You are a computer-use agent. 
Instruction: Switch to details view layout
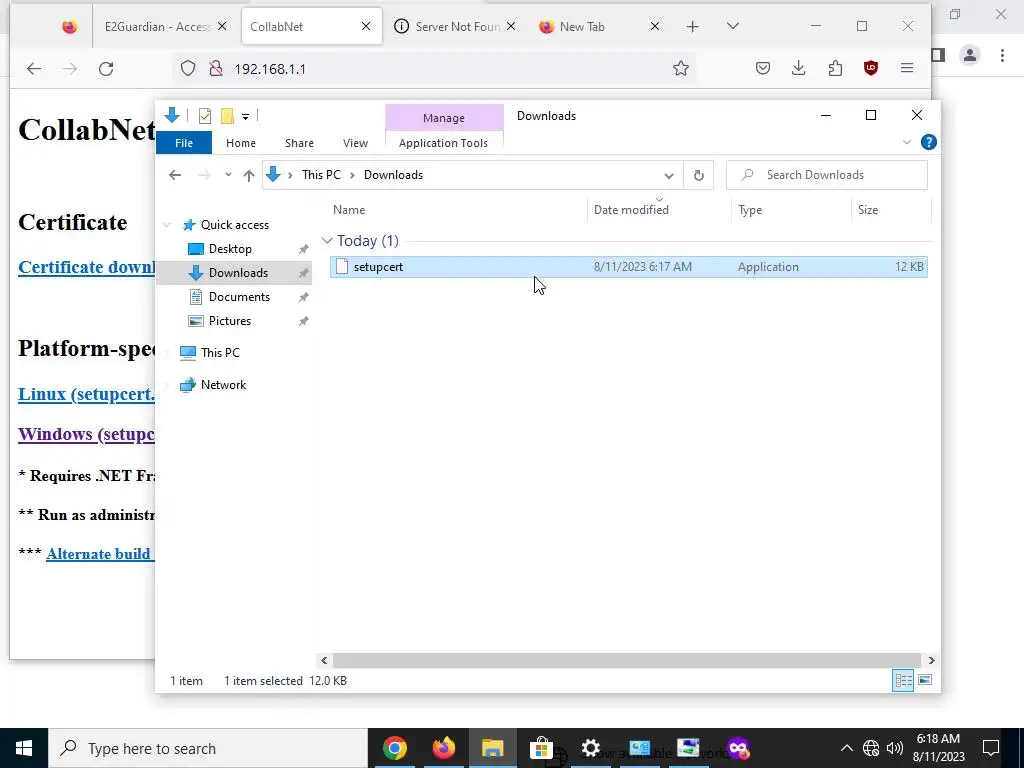903,680
